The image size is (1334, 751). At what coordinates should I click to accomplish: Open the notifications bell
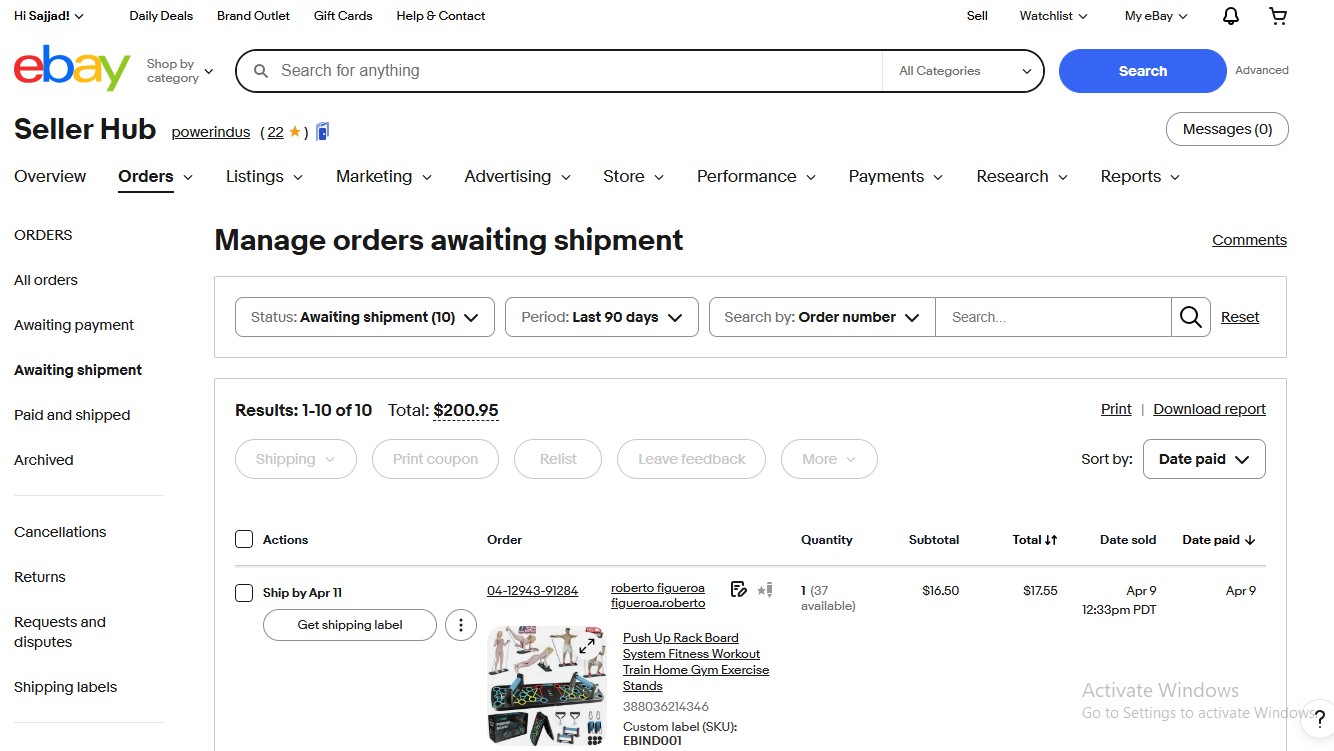point(1231,16)
